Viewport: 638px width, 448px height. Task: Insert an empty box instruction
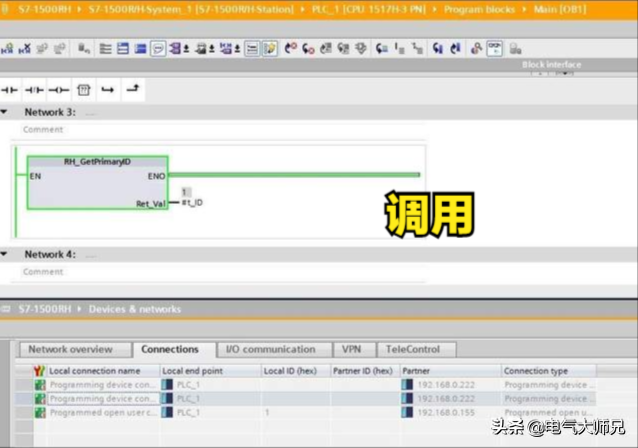coord(84,90)
